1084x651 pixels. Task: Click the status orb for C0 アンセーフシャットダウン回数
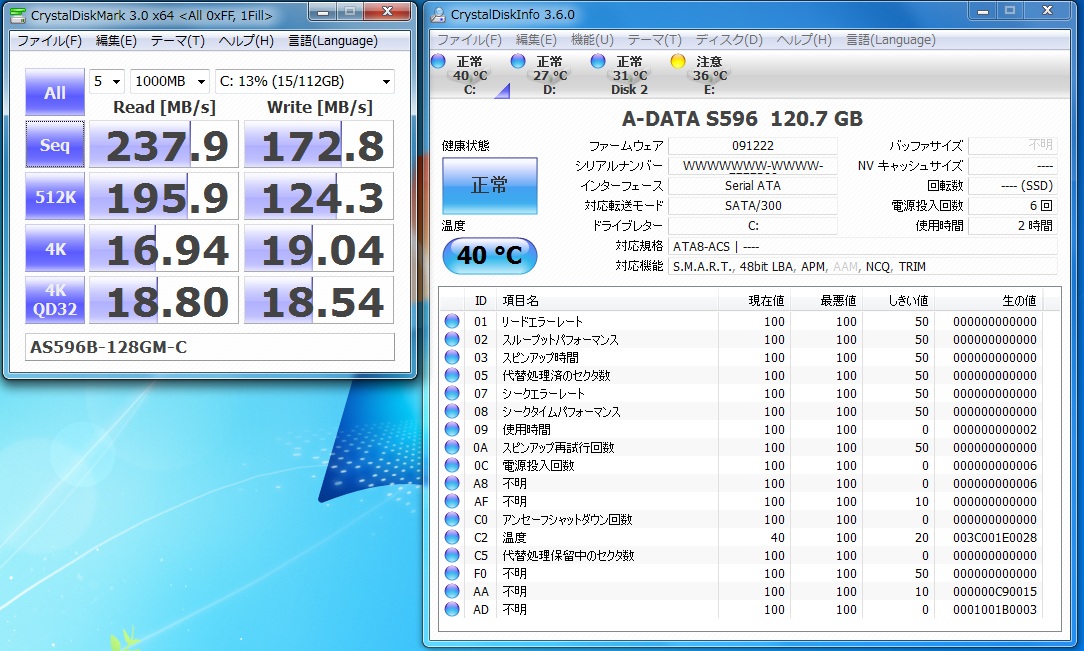pos(452,518)
